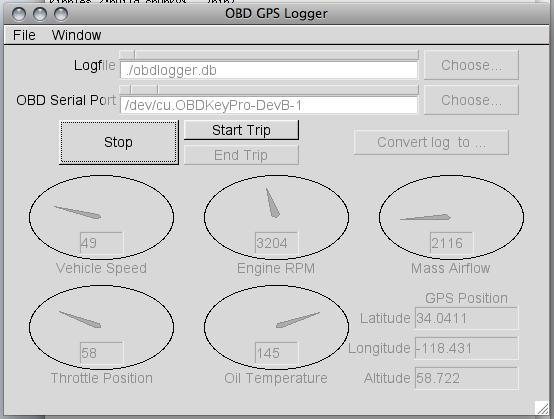Click the Vehicle Speed gauge dial
Image resolution: width=554 pixels, height=419 pixels.
click(x=101, y=217)
